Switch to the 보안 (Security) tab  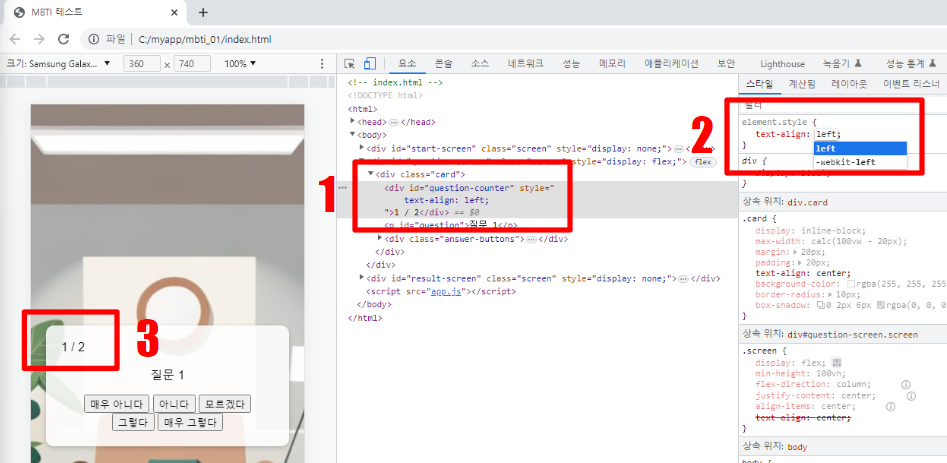click(726, 63)
